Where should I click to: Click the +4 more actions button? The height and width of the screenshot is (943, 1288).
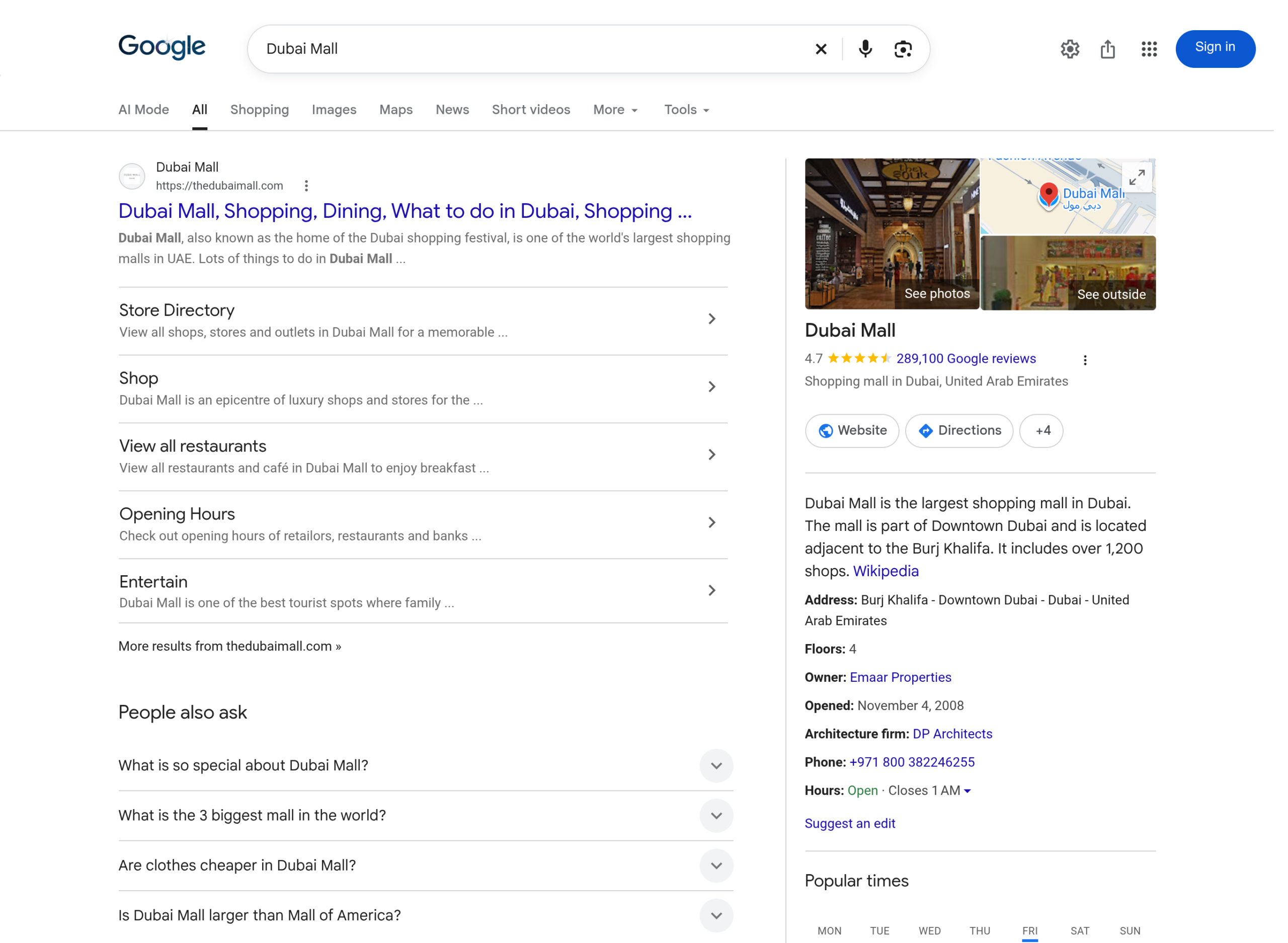point(1041,431)
